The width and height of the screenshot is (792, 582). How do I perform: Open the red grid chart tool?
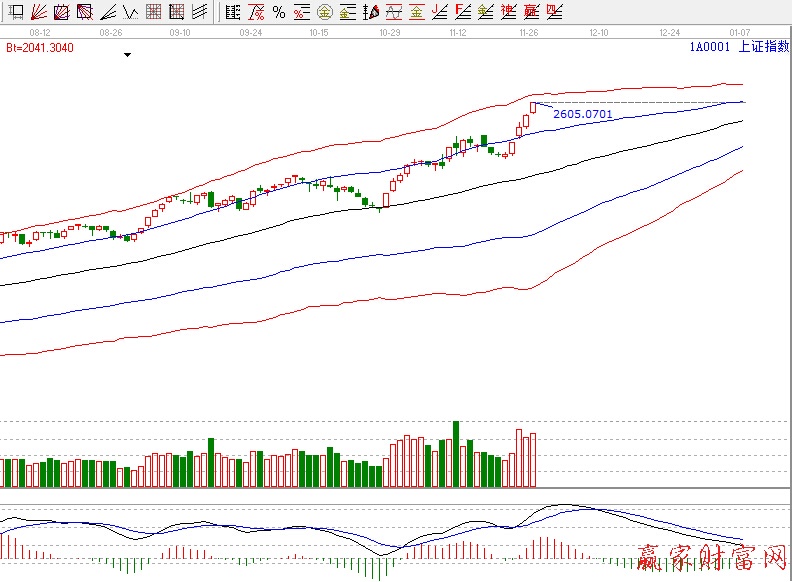(x=154, y=13)
